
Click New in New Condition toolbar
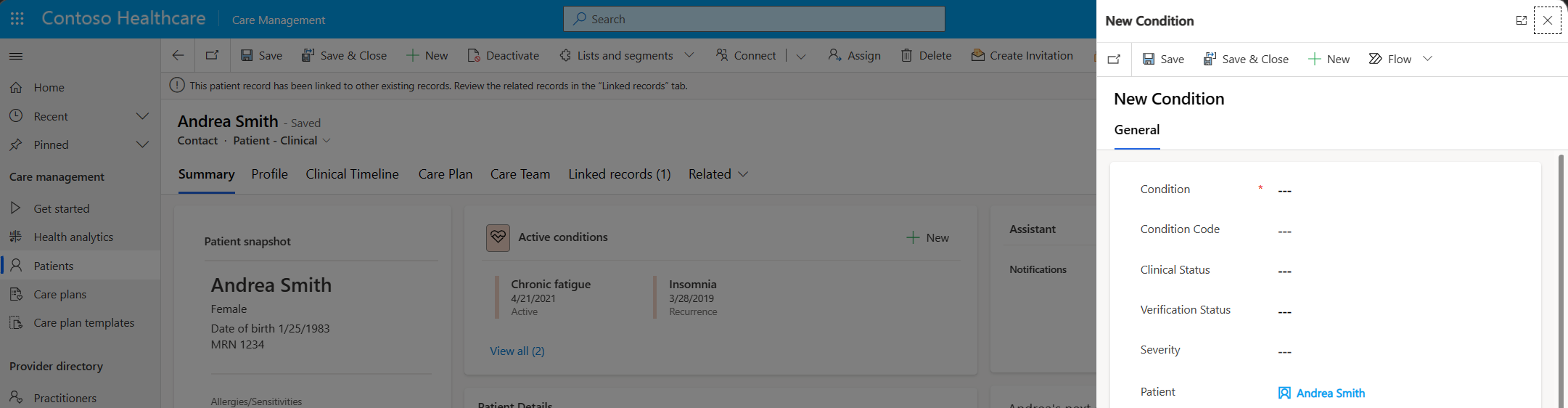point(1329,59)
